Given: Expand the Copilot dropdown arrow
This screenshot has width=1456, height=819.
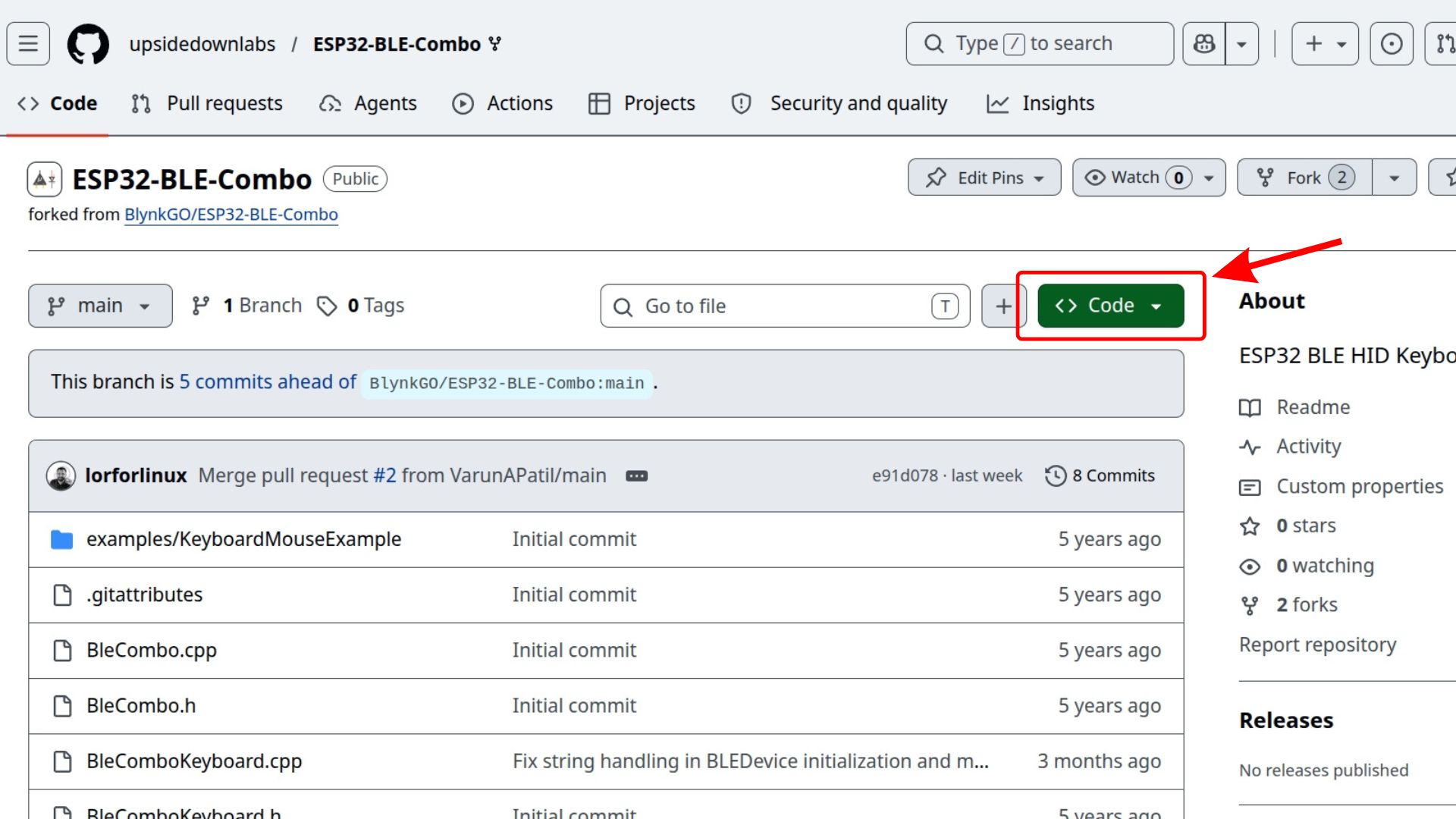Looking at the screenshot, I should tap(1242, 43).
